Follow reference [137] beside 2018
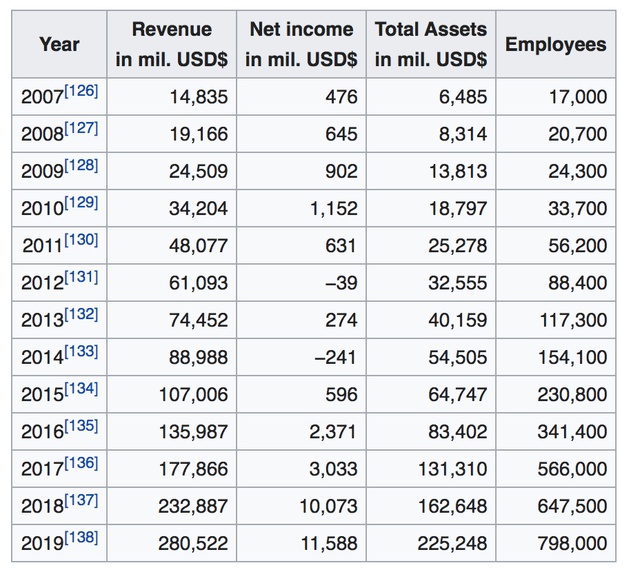Screen dimensions: 640x572 click(x=81, y=500)
